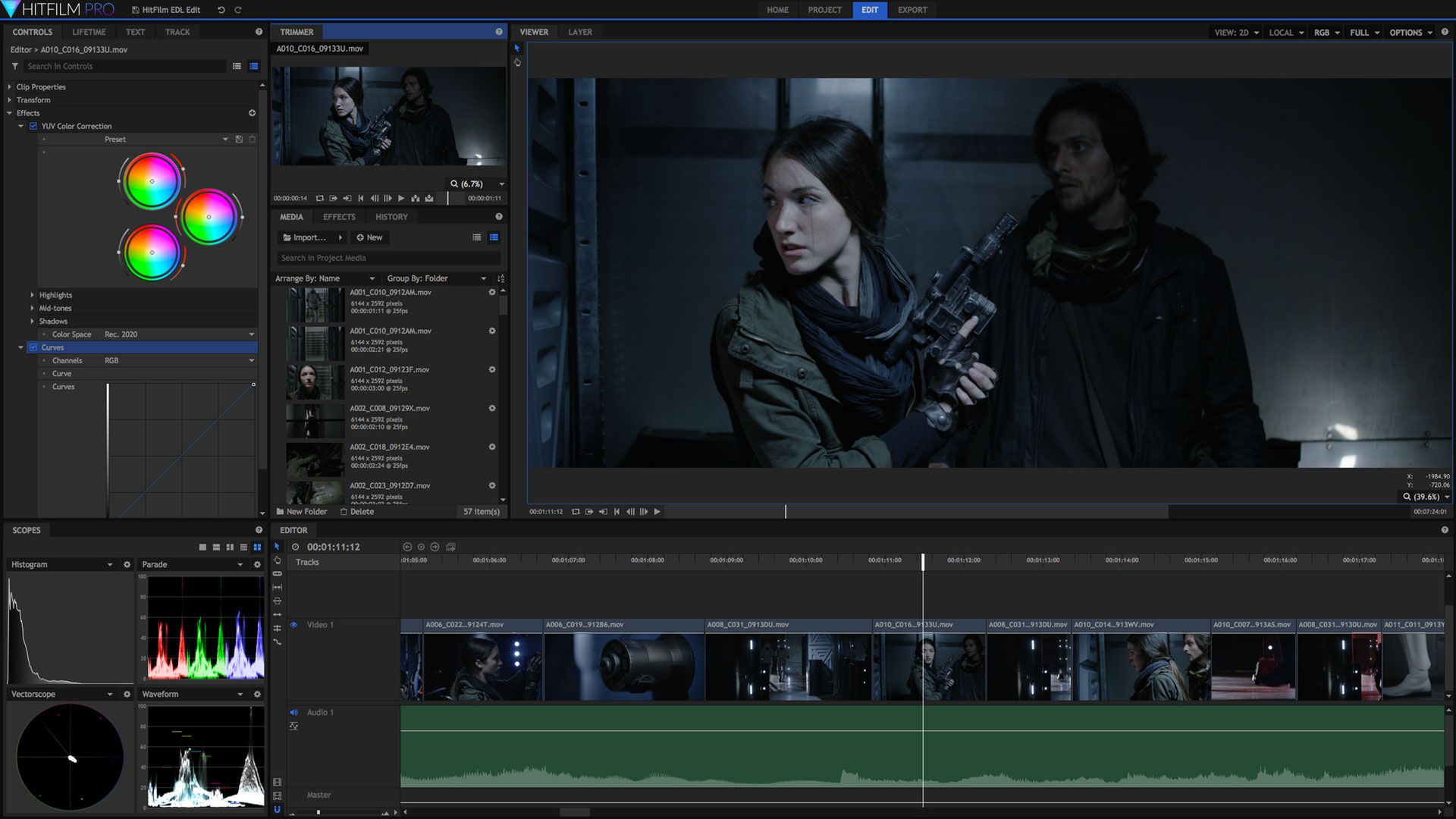
Task: Play the viewer footage
Action: 657,512
